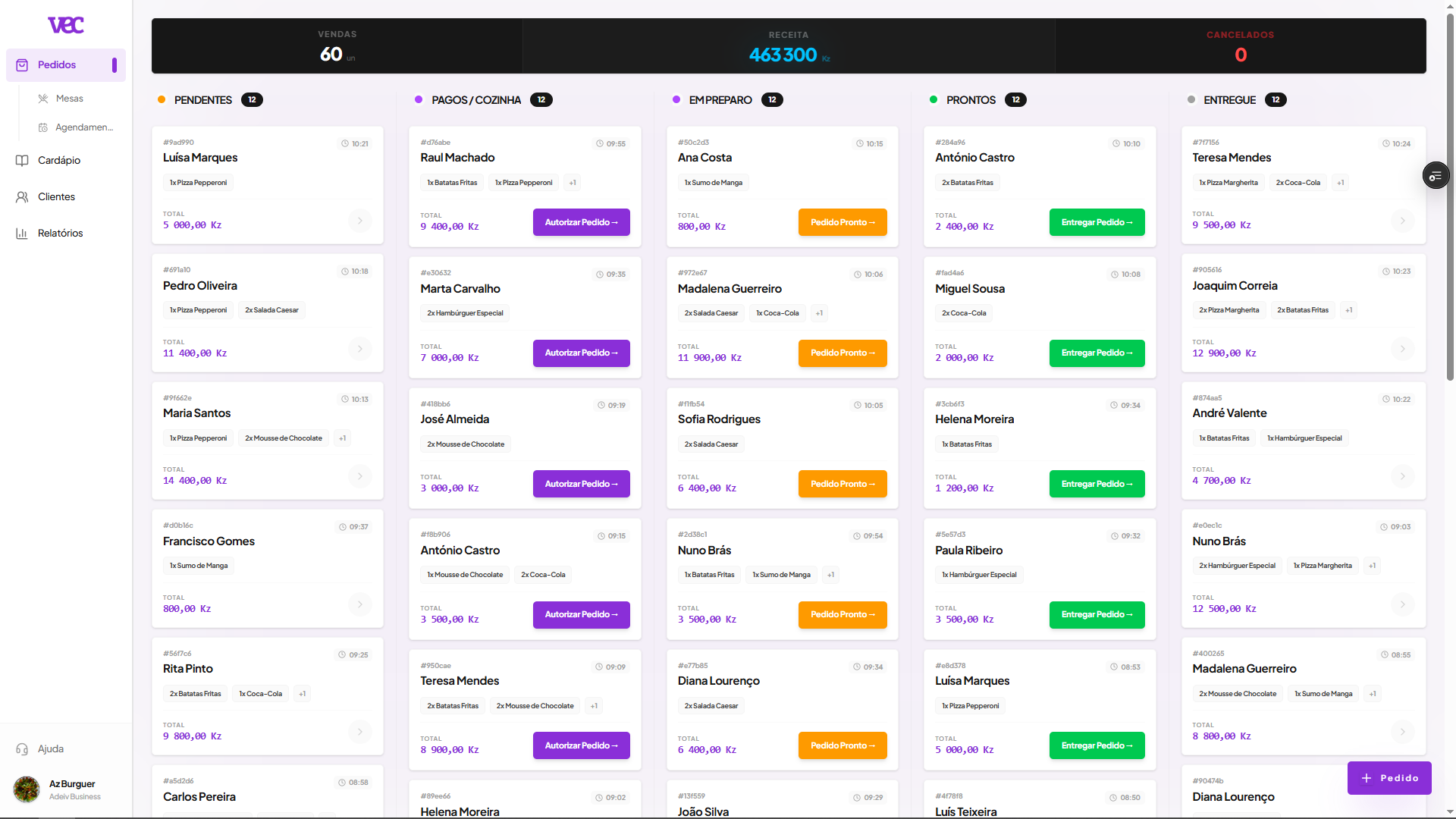
Task: Expand +1 items on Maria Santos order
Action: [343, 438]
